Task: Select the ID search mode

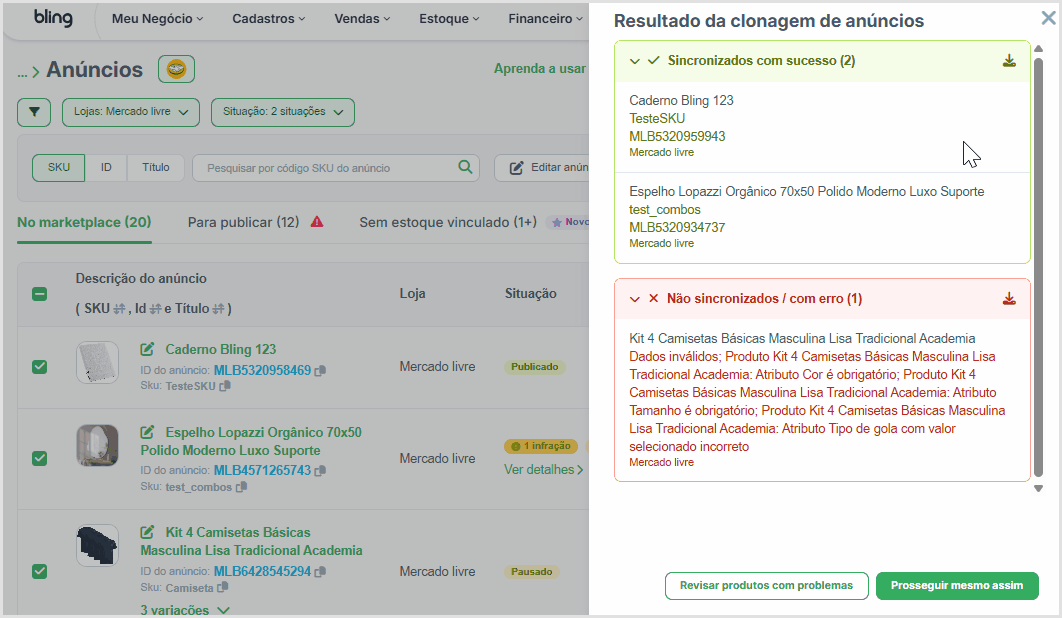Action: pos(106,167)
